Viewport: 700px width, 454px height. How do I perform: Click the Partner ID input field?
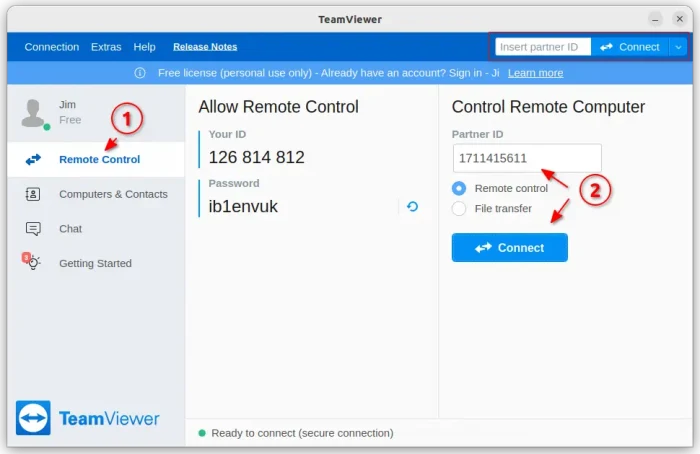(526, 158)
